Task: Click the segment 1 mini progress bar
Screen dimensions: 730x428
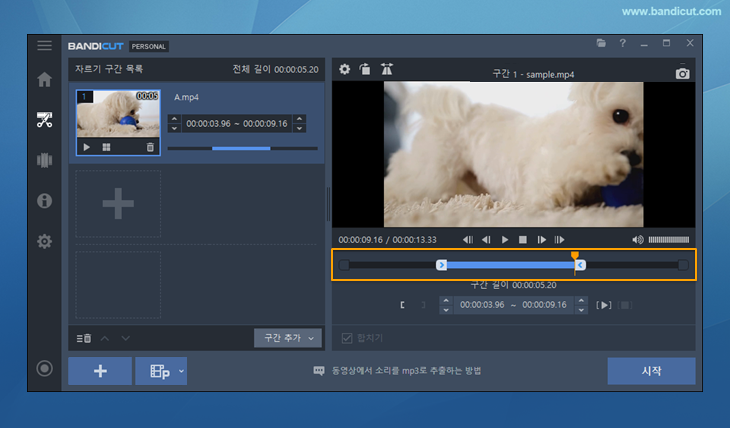Action: point(243,149)
